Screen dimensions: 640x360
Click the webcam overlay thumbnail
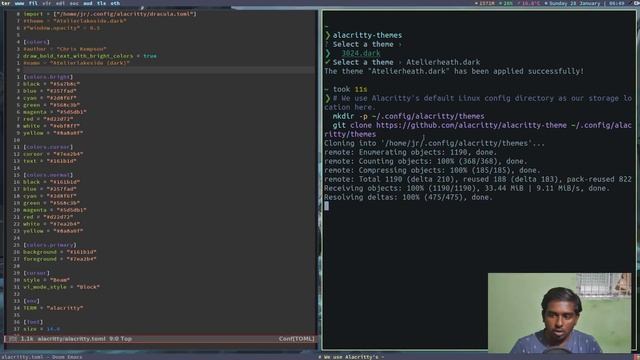pyautogui.click(x=560, y=313)
